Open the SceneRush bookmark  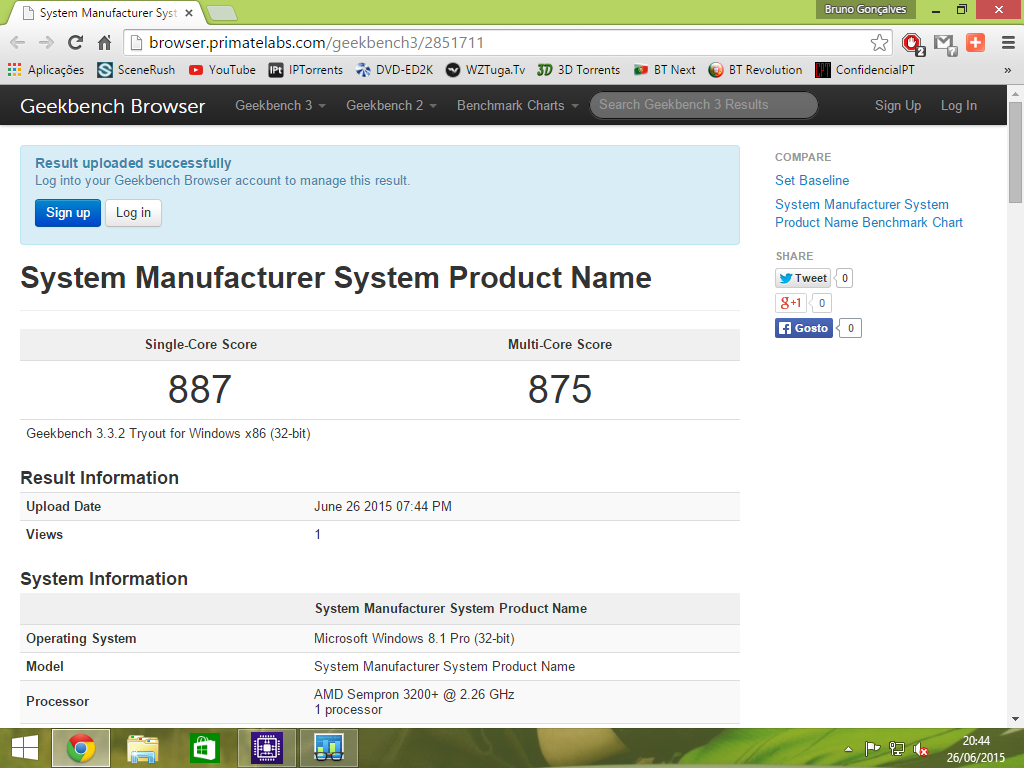point(136,70)
